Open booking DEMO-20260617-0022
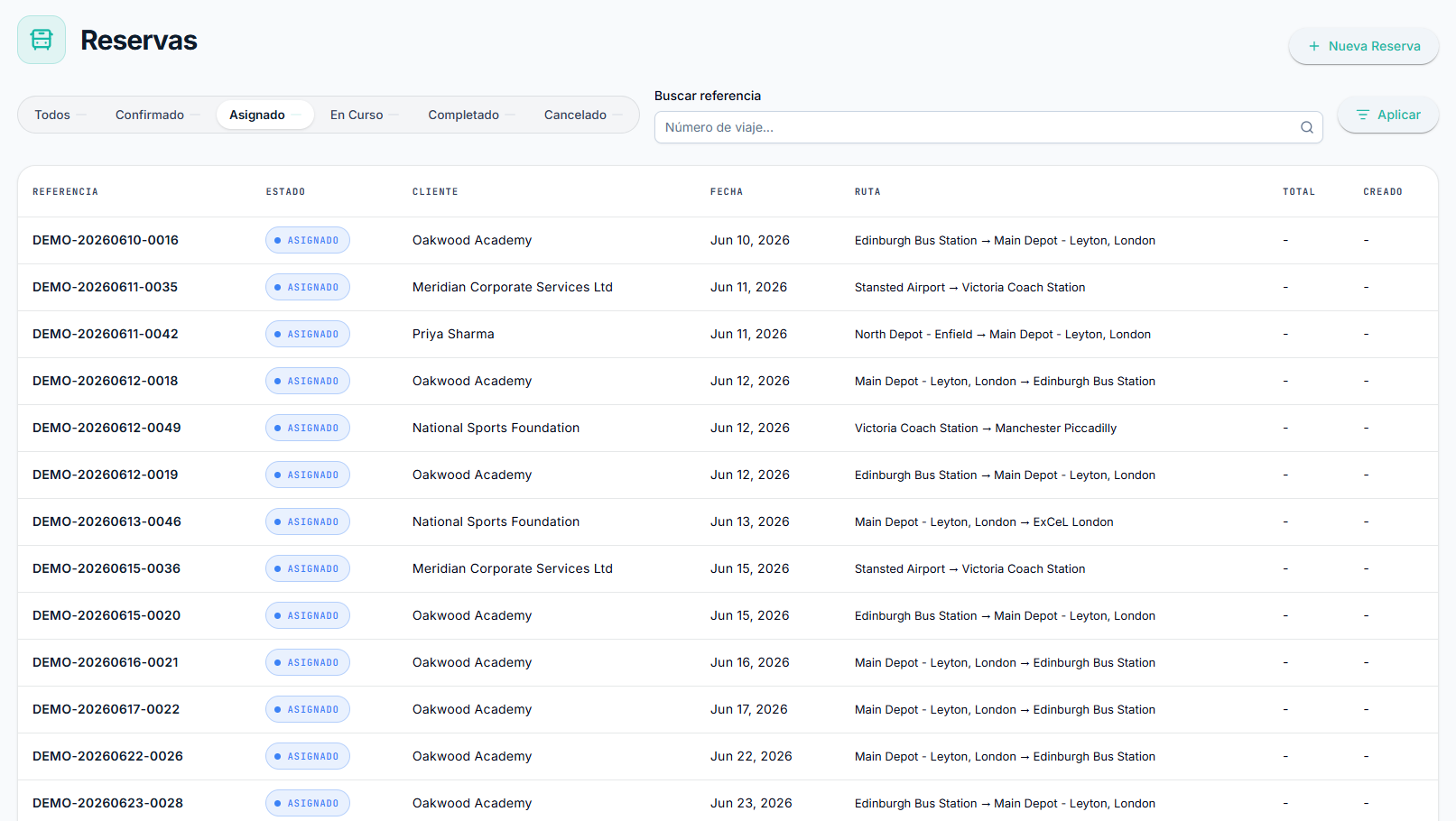This screenshot has width=1456, height=821. (x=106, y=709)
